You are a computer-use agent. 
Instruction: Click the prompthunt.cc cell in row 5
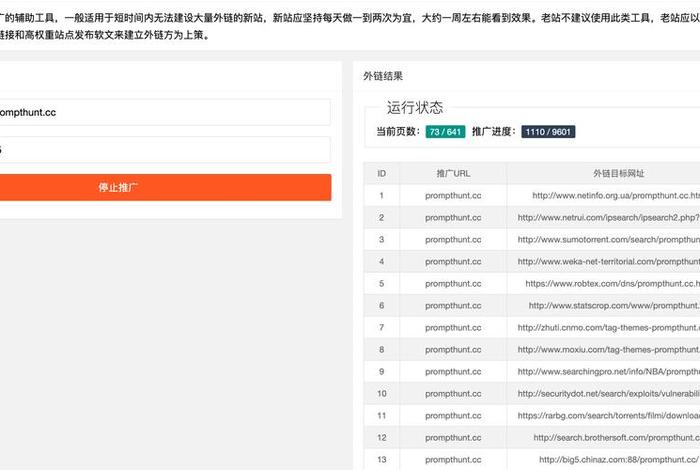453,283
